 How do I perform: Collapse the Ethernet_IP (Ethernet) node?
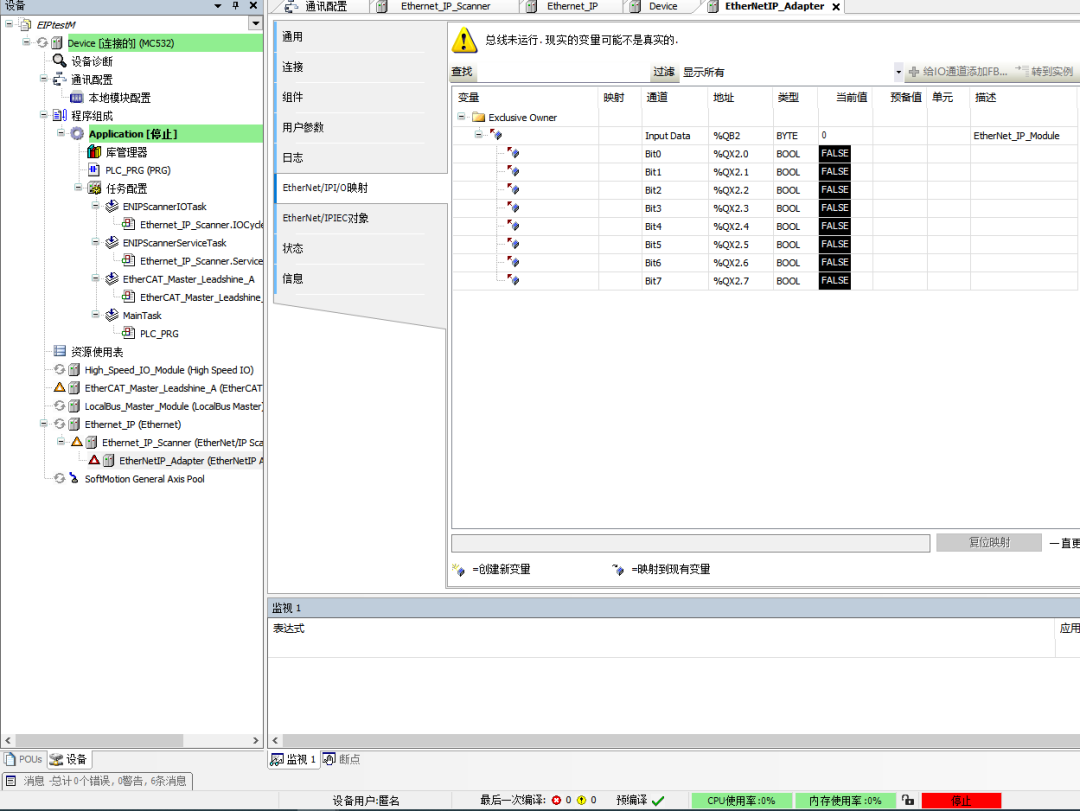43,424
